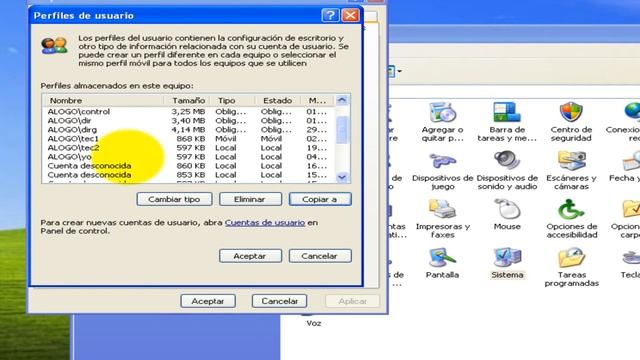Screen dimensions: 640x360
Task: Click Aceptar in the system properties window
Action: 208,301
